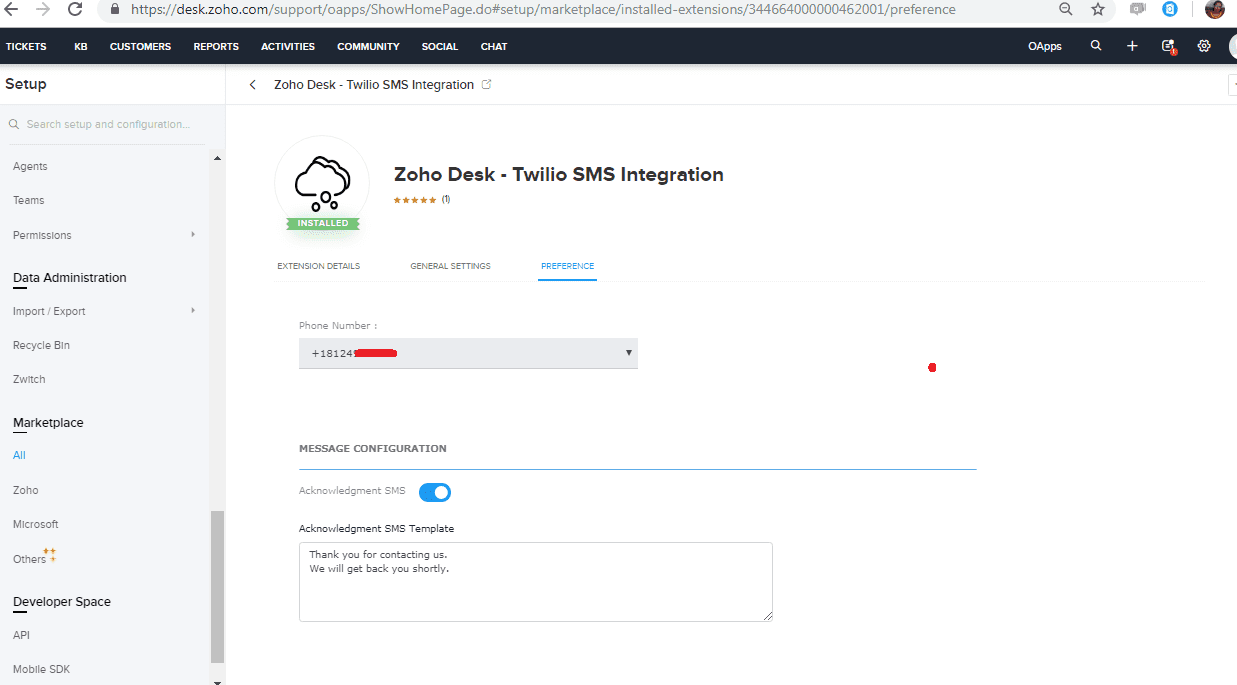Screen dimensions: 1237x685
Task: Expand the Permissions submenu arrow
Action: click(193, 235)
